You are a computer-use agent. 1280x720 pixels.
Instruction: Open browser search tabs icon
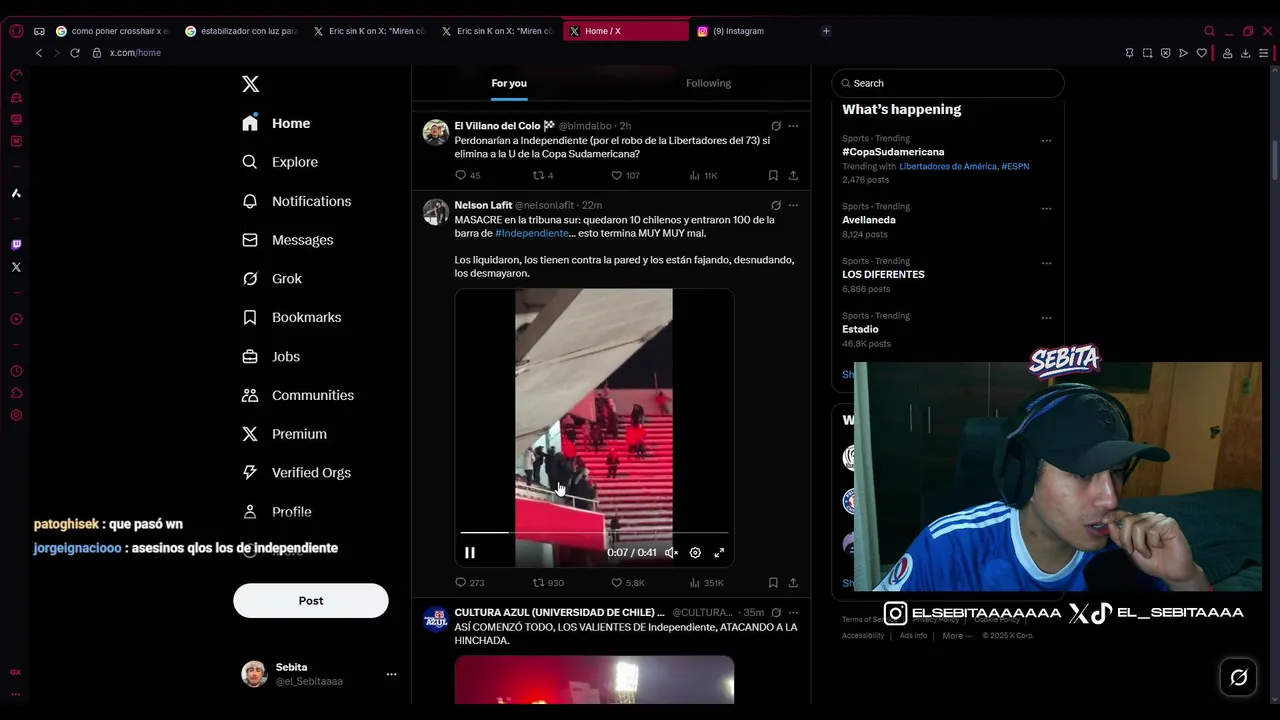coord(1209,31)
